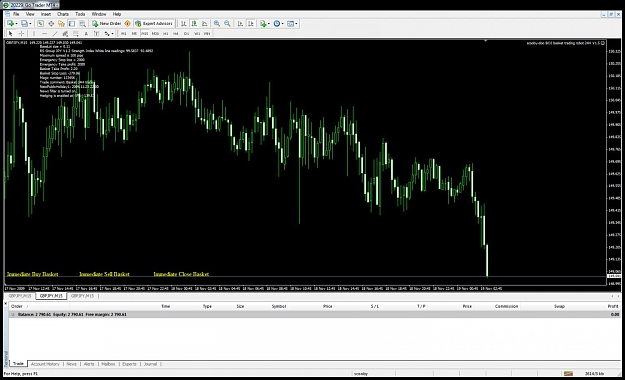Select the equidistant channel tool
The width and height of the screenshot is (625, 380).
65,33
